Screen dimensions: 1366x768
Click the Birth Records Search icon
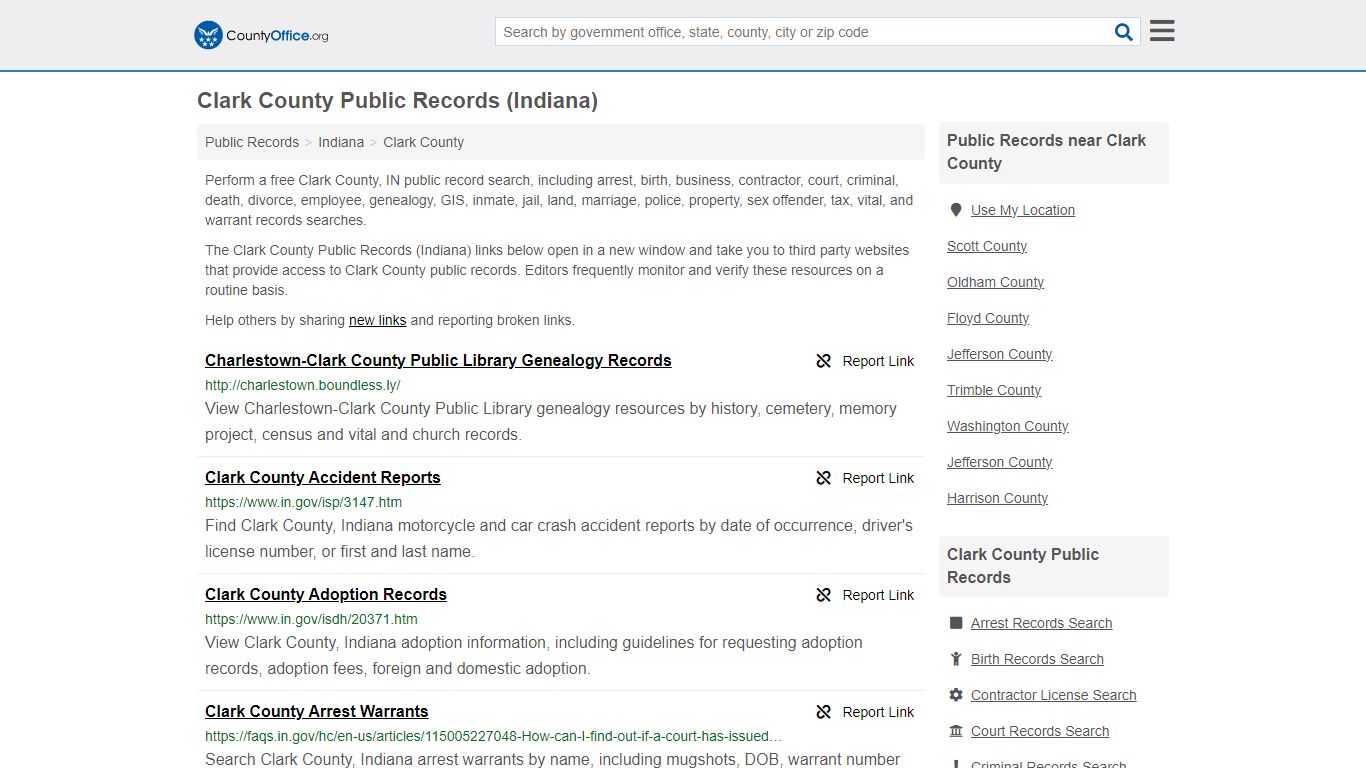click(956, 659)
